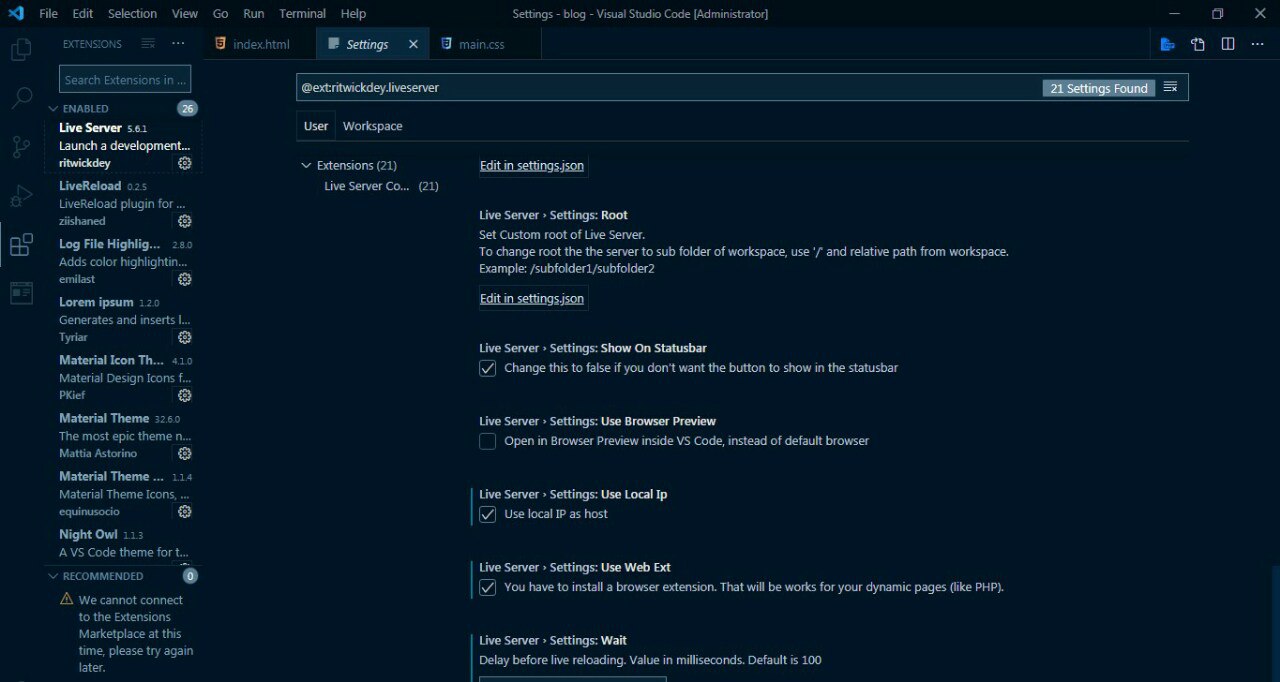Open the Search view in activity bar
The height and width of the screenshot is (682, 1280).
tap(21, 98)
